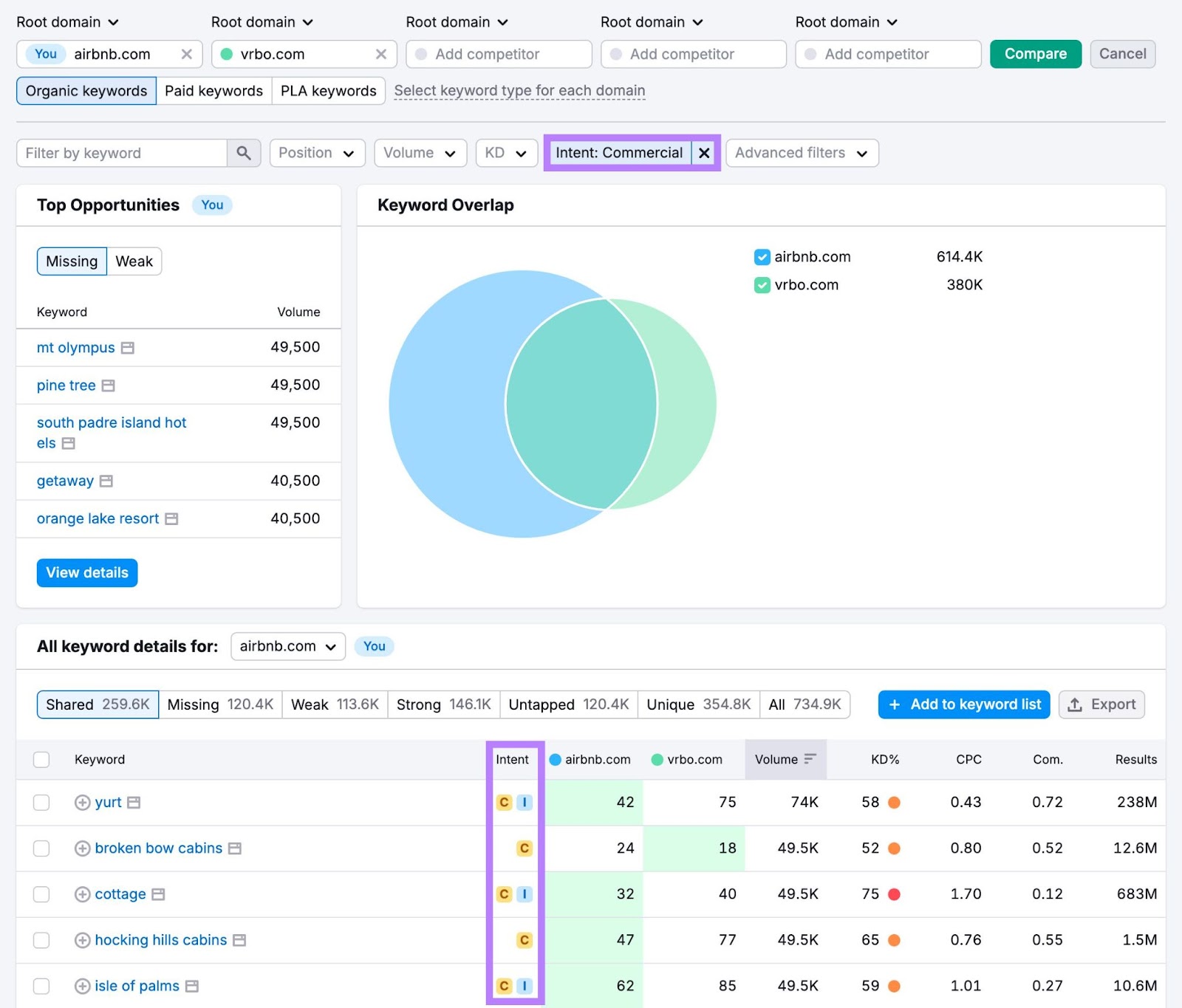Click the "Filter by keyword" input field
The image size is (1182, 1008).
122,153
